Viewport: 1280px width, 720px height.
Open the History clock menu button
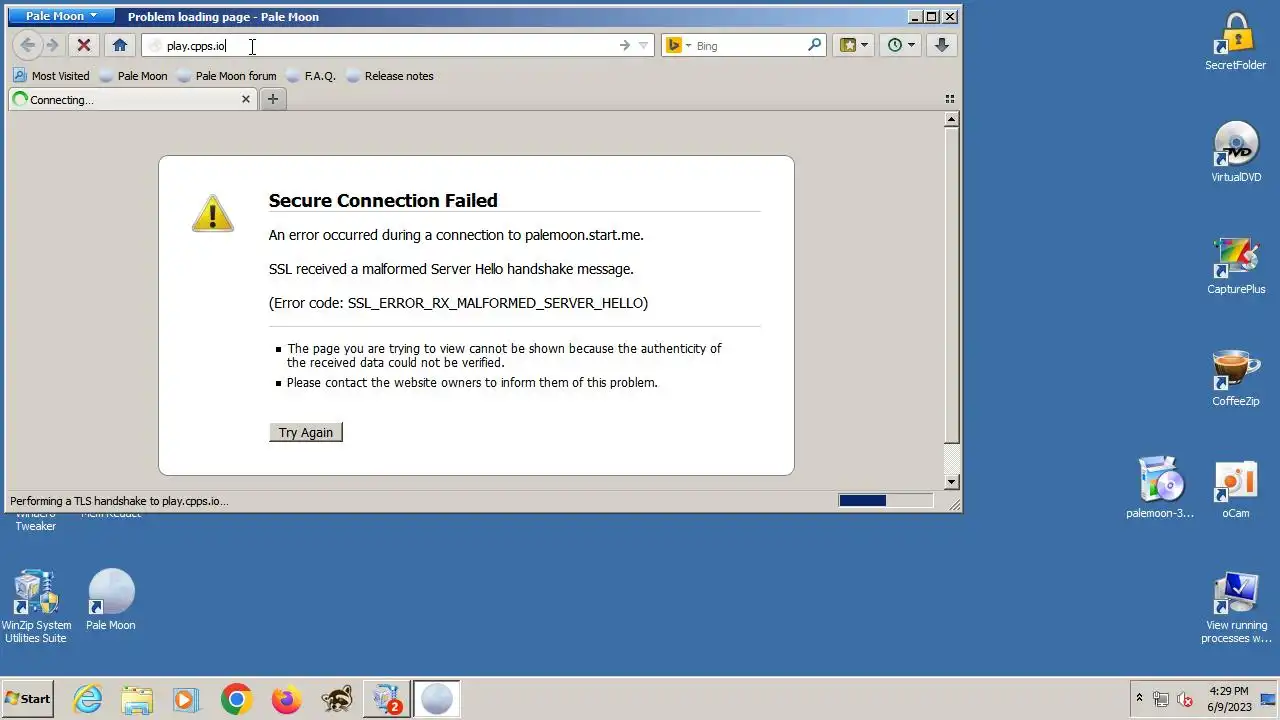pyautogui.click(x=900, y=45)
